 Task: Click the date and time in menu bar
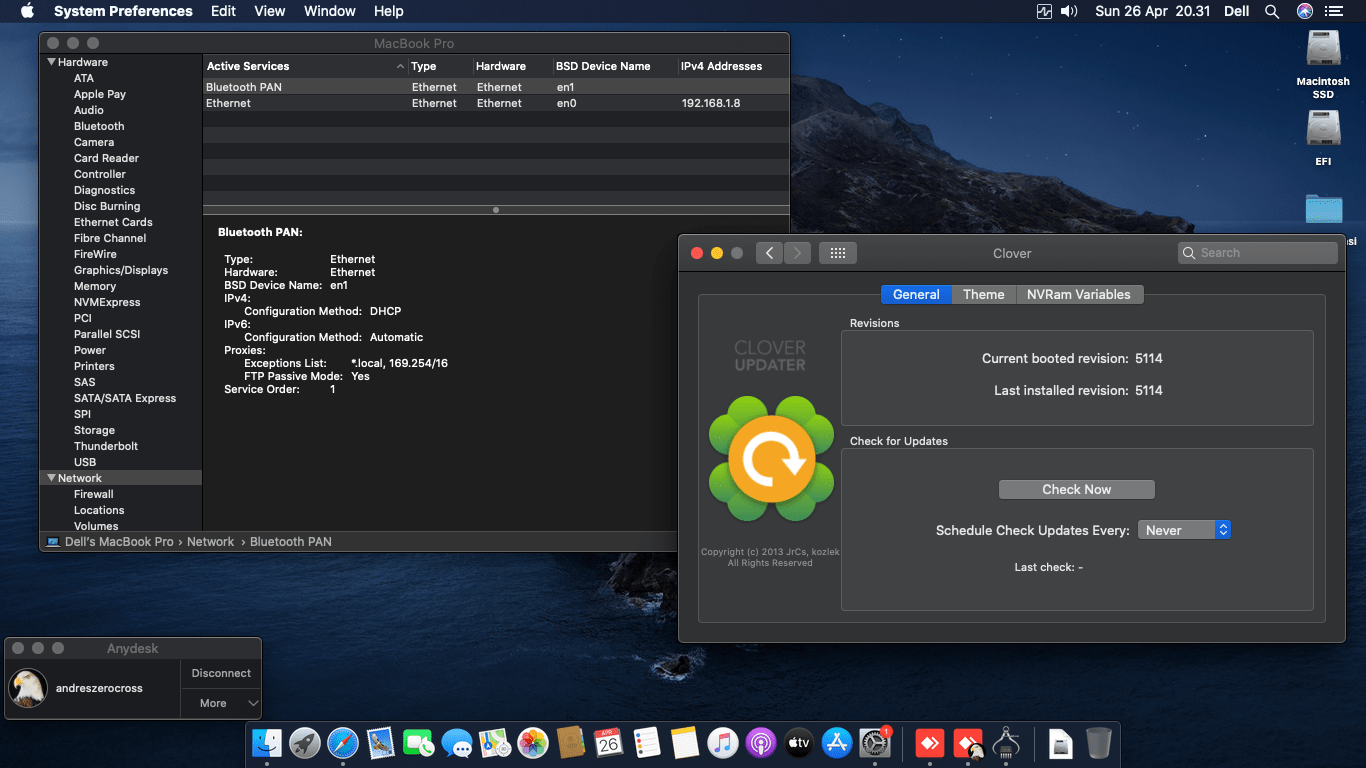[x=1153, y=11]
